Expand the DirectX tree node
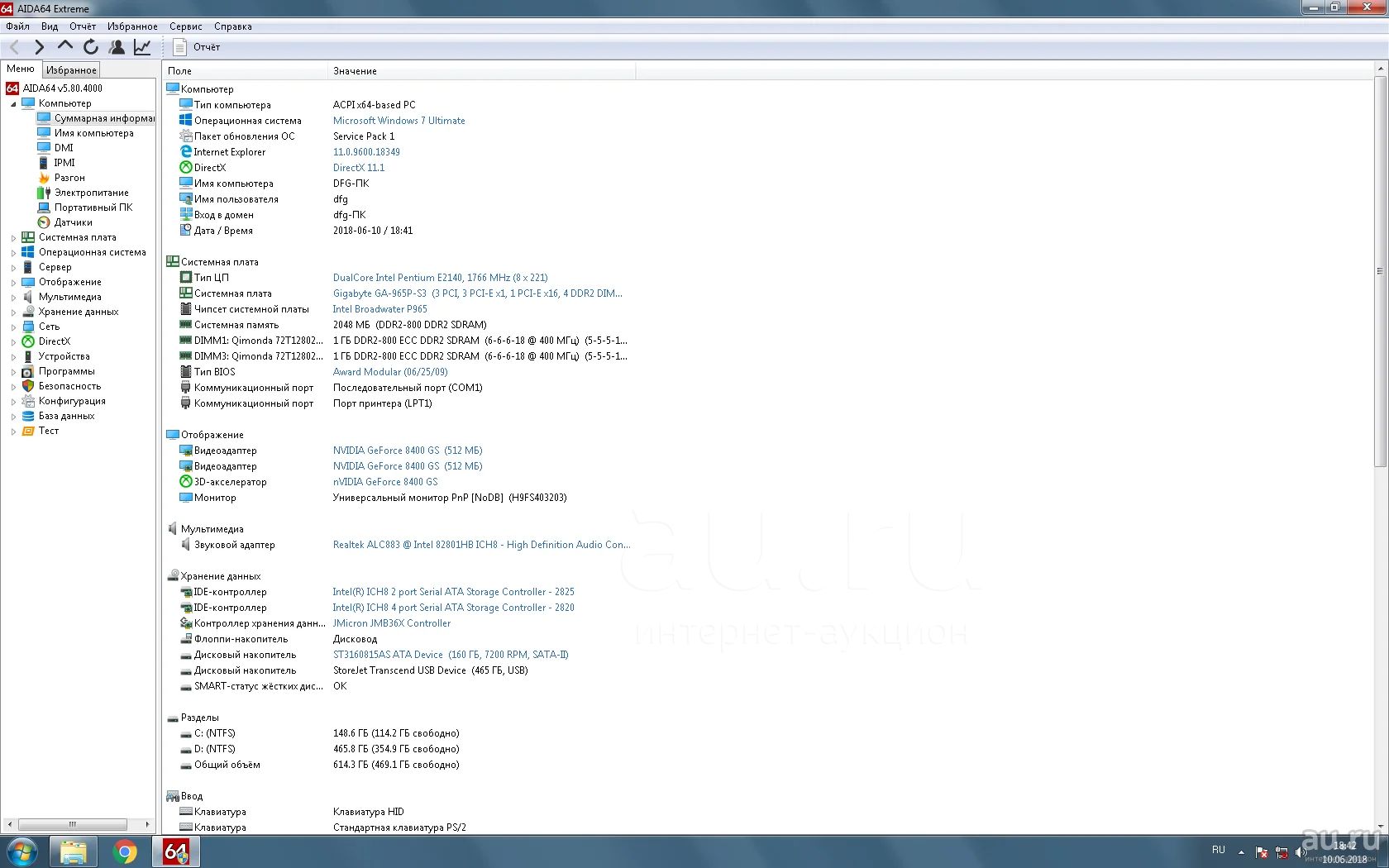Screen dimensions: 1389x868 point(13,342)
